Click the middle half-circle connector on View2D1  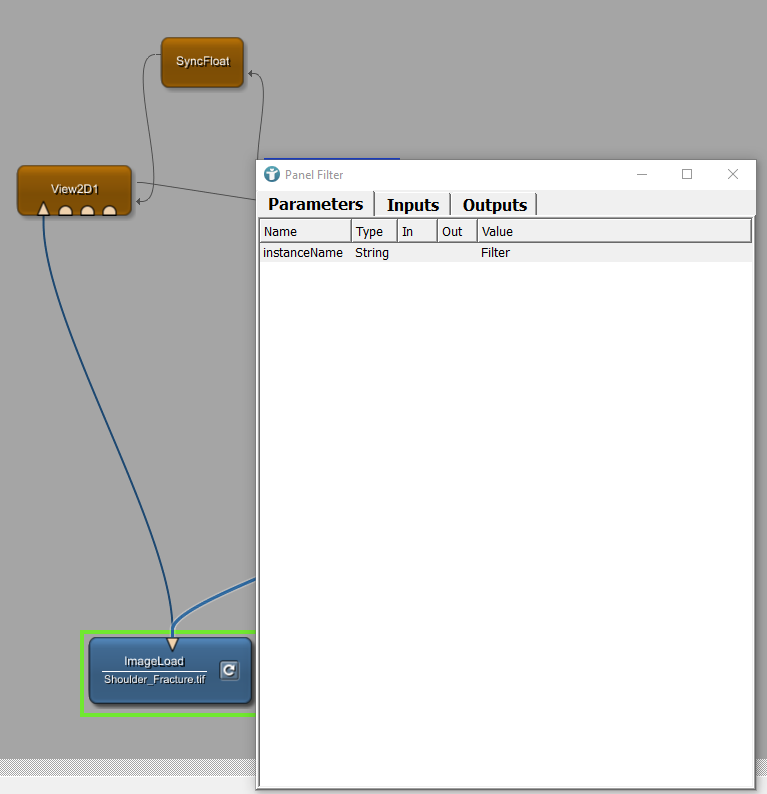click(x=88, y=211)
